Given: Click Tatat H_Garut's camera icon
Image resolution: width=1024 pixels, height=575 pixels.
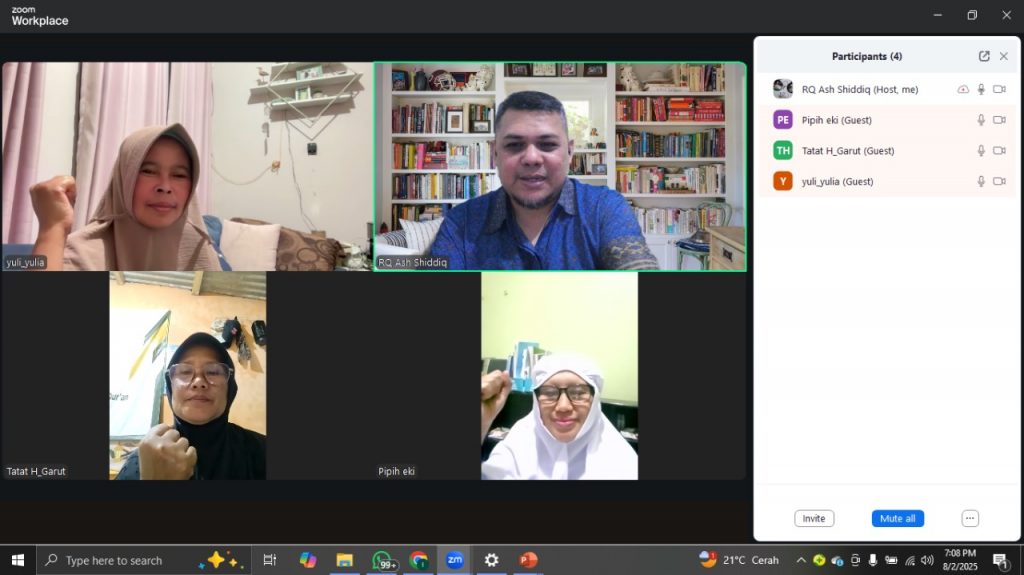Looking at the screenshot, I should tap(999, 151).
